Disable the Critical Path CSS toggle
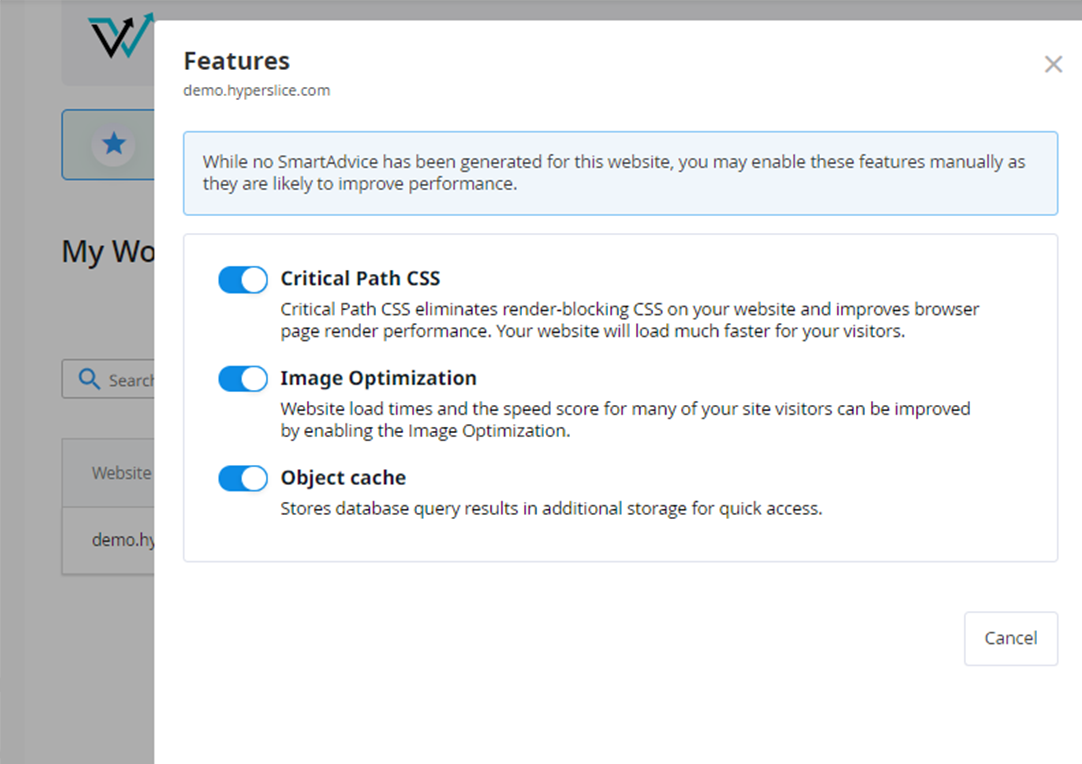 (x=243, y=280)
